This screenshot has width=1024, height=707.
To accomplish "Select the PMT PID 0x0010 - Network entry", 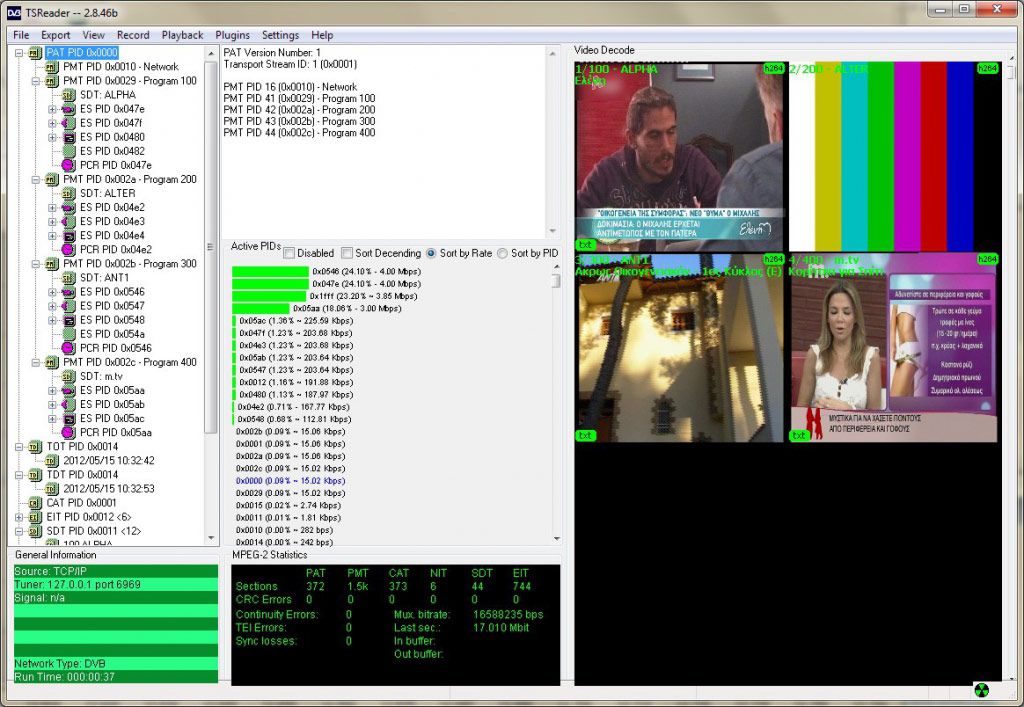I will click(120, 67).
